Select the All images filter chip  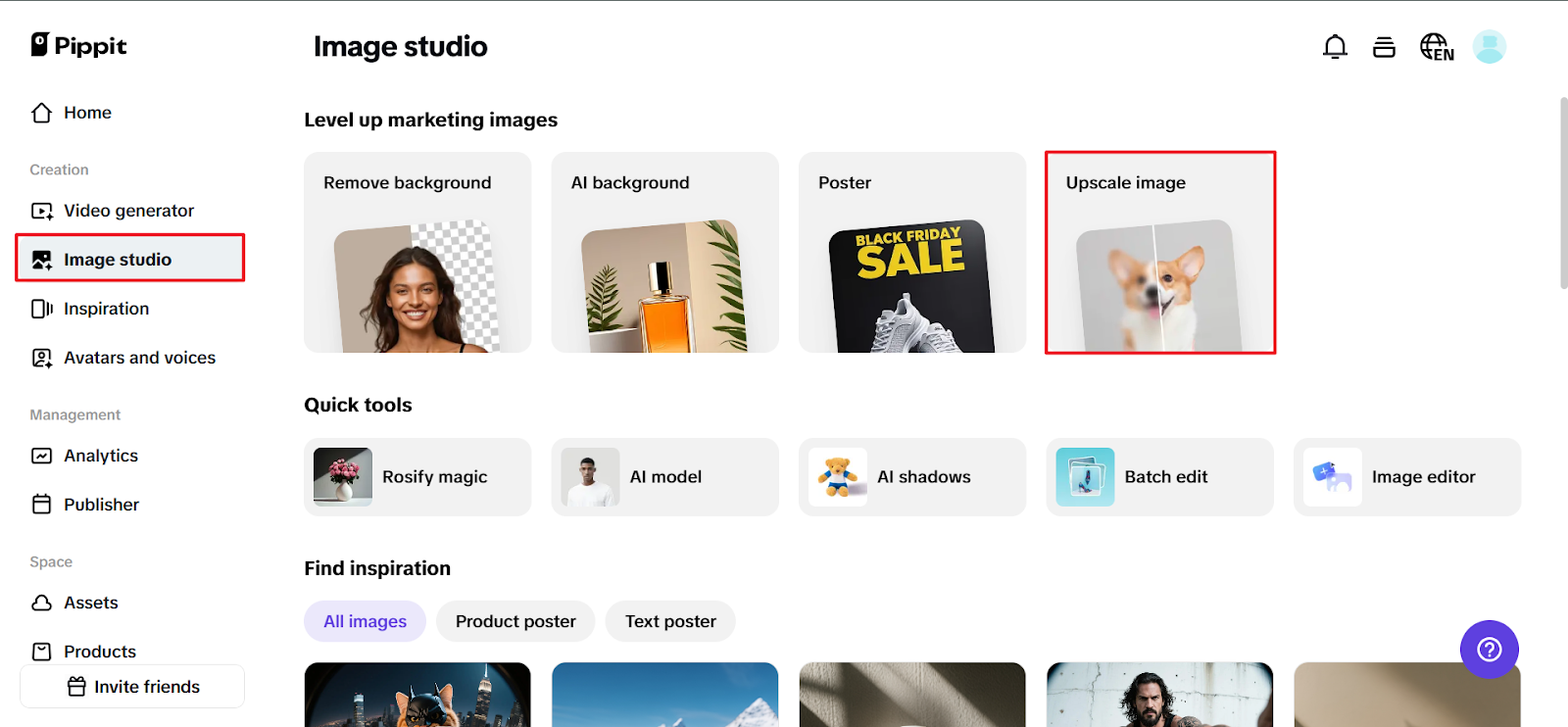click(x=365, y=621)
